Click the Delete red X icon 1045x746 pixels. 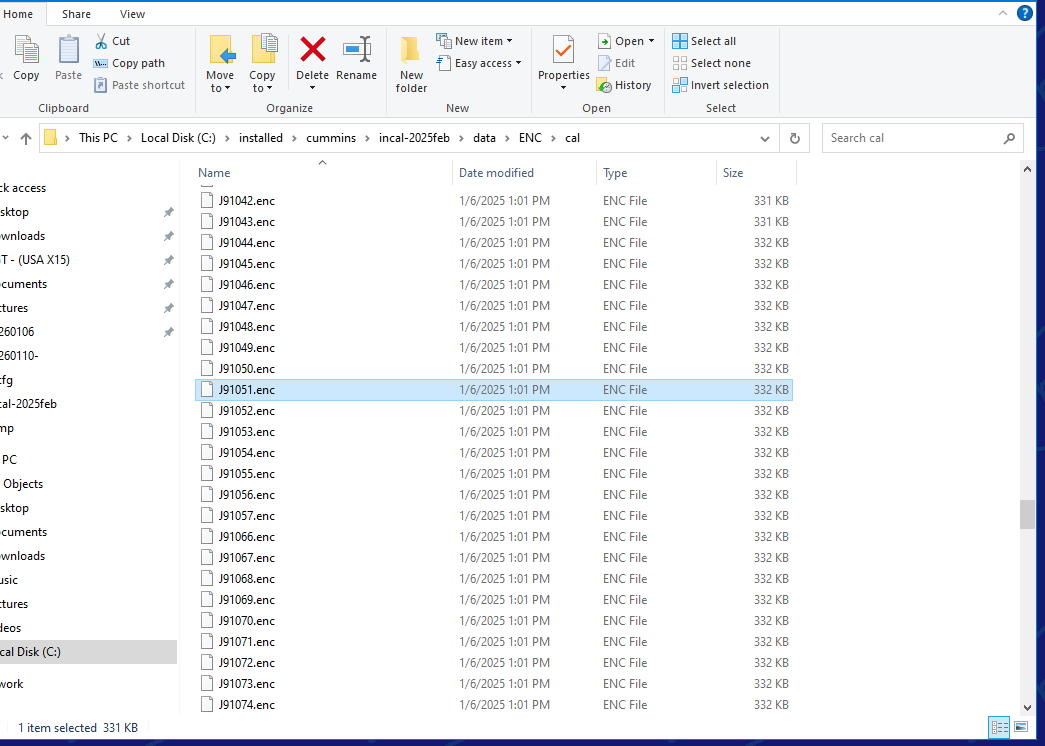tap(312, 49)
